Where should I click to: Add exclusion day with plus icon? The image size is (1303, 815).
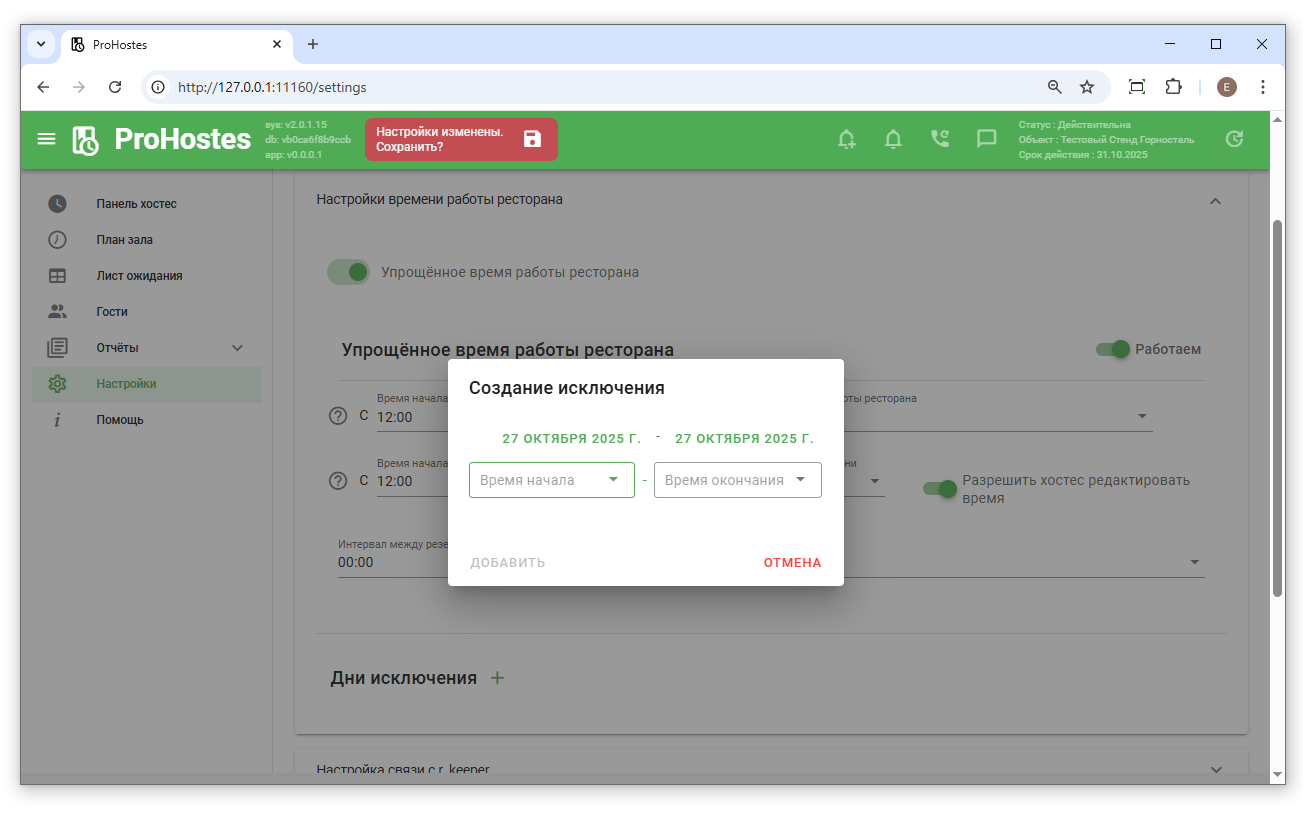(x=497, y=678)
